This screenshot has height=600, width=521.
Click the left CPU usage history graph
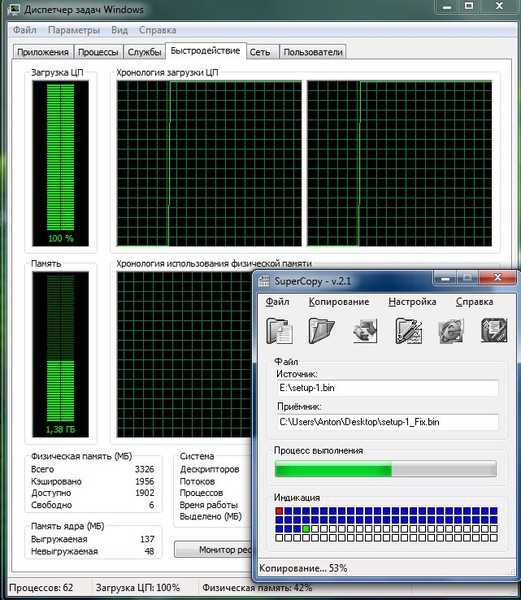point(209,163)
